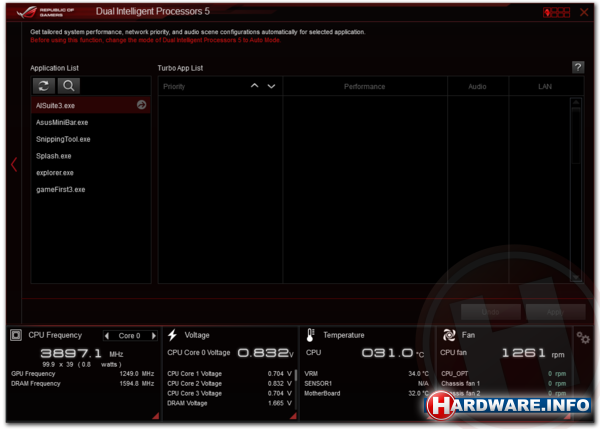Select explorer.exe in Application List
Viewport: 600px width, 429px height.
(x=91, y=173)
